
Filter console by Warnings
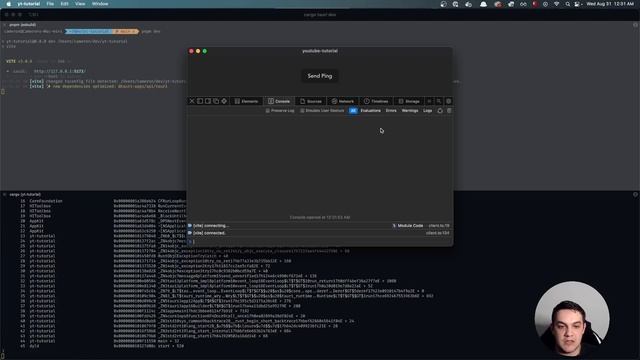(x=410, y=111)
